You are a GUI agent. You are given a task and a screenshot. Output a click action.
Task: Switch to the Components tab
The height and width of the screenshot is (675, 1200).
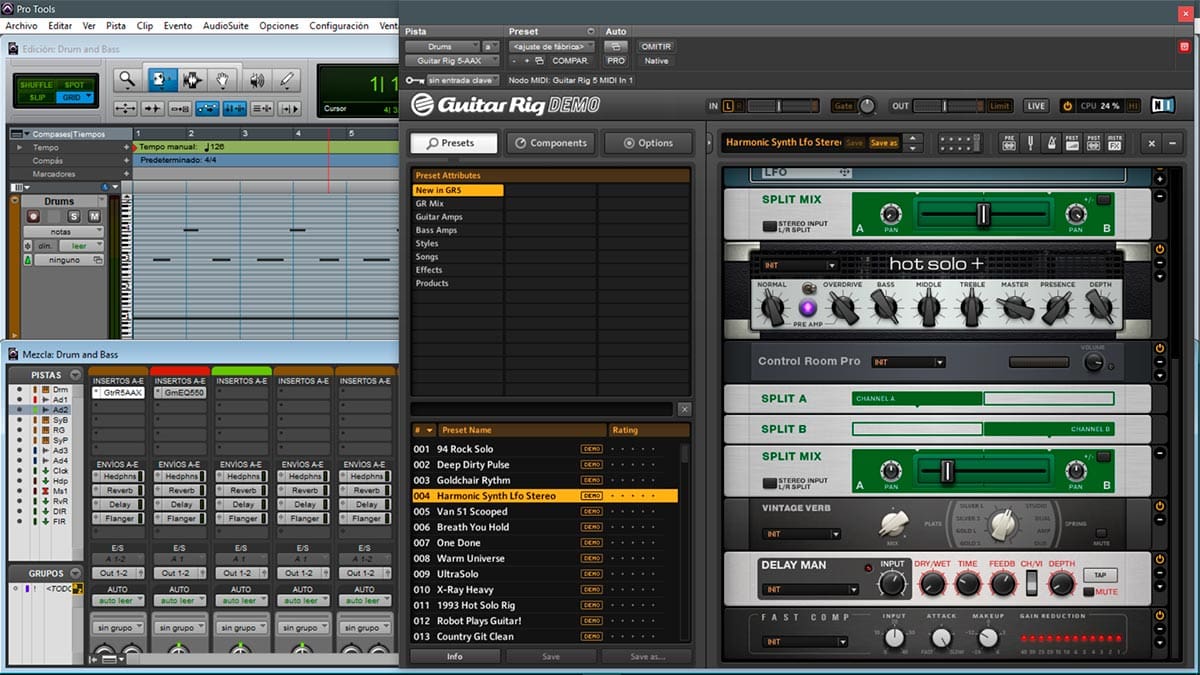(549, 143)
